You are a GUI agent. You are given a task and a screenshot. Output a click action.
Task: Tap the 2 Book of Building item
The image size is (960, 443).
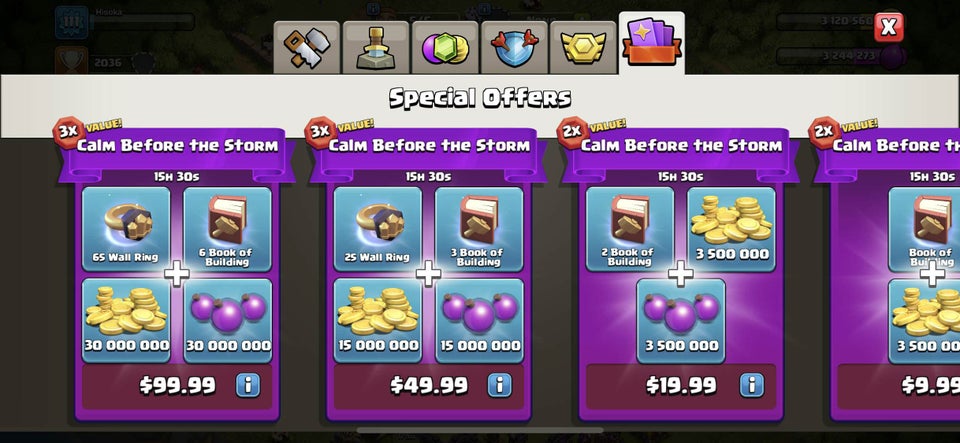point(630,229)
